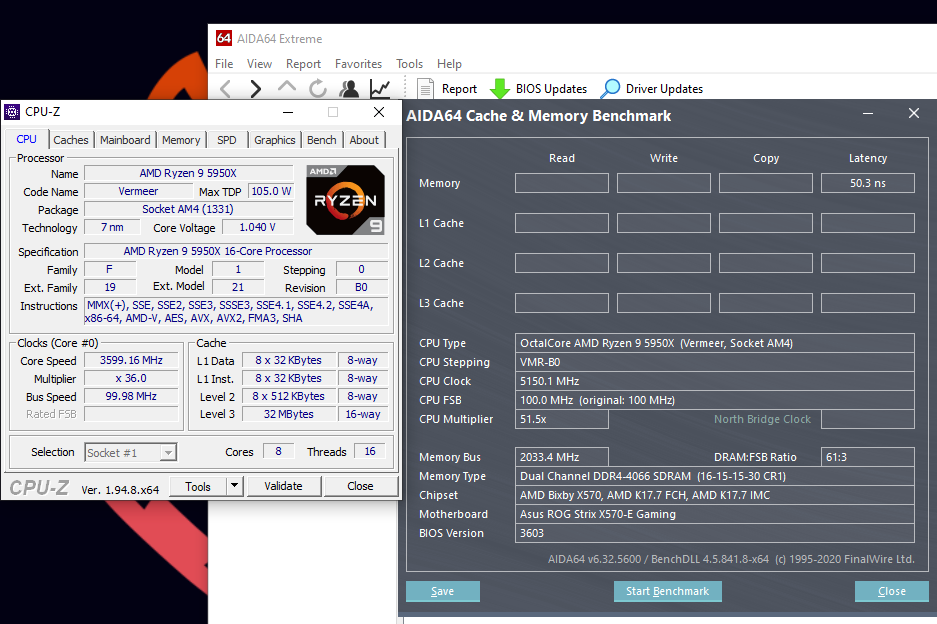Click the BIOS Updates green arrow icon

pyautogui.click(x=500, y=89)
